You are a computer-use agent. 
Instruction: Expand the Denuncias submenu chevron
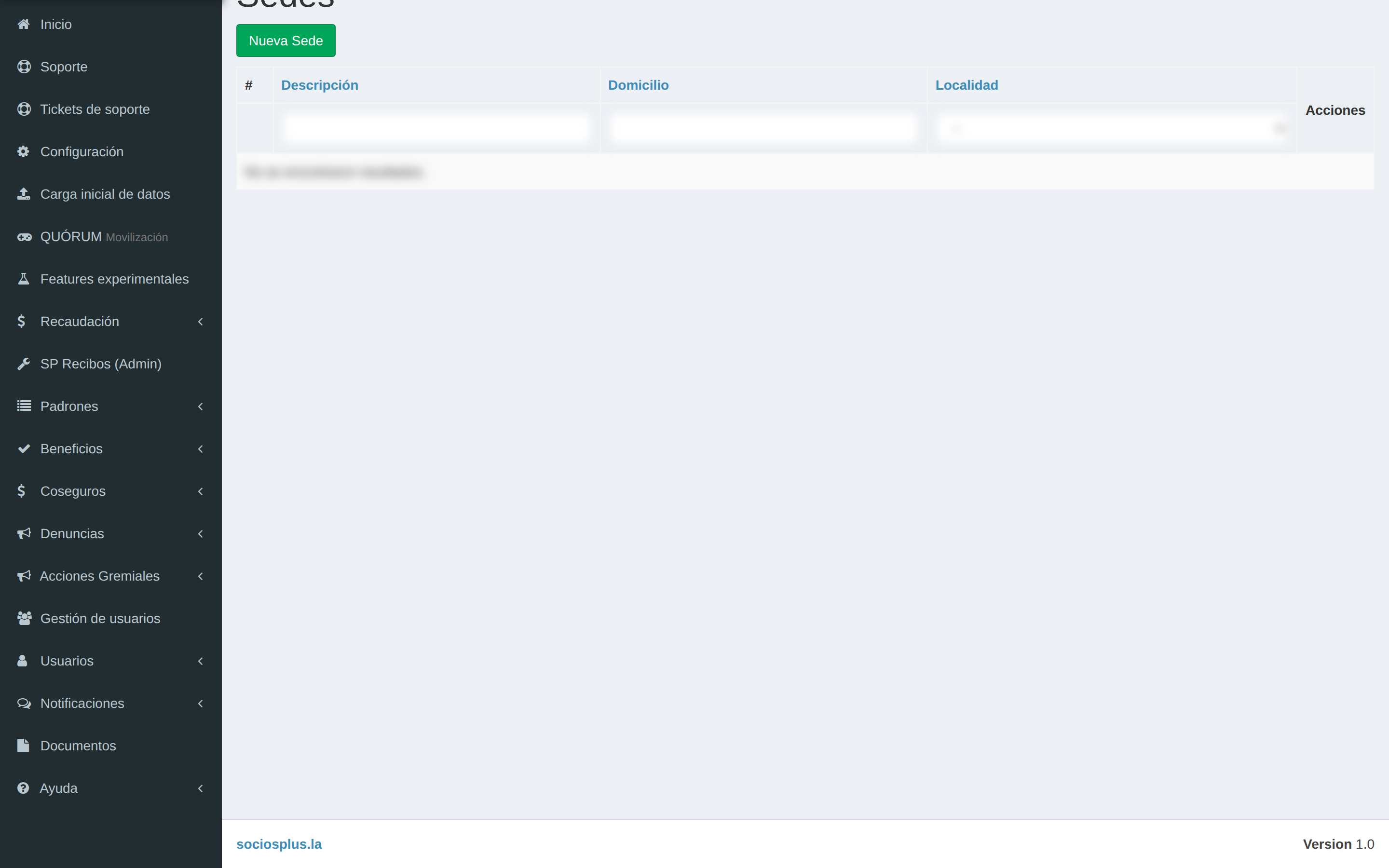pos(200,534)
